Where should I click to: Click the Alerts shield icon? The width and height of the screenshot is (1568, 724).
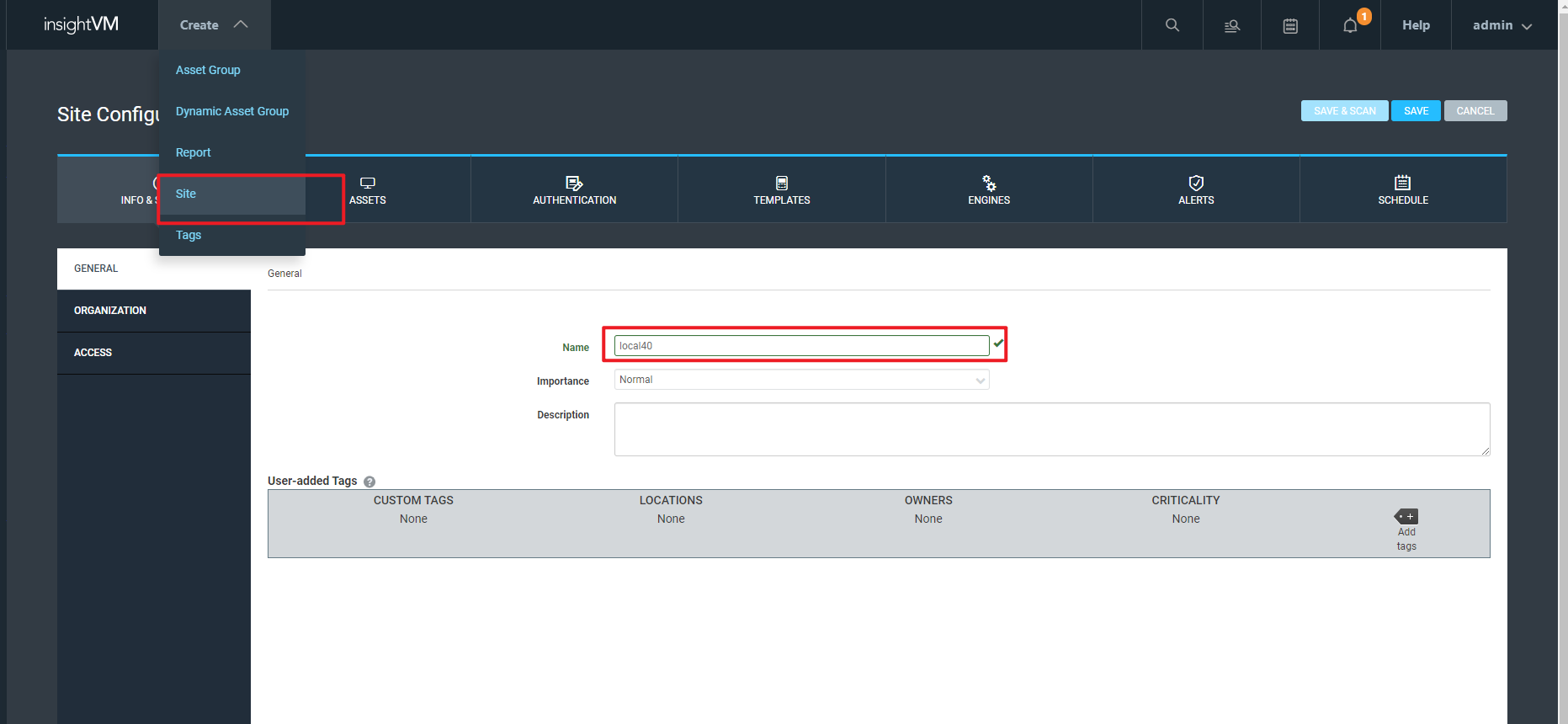point(1196,183)
